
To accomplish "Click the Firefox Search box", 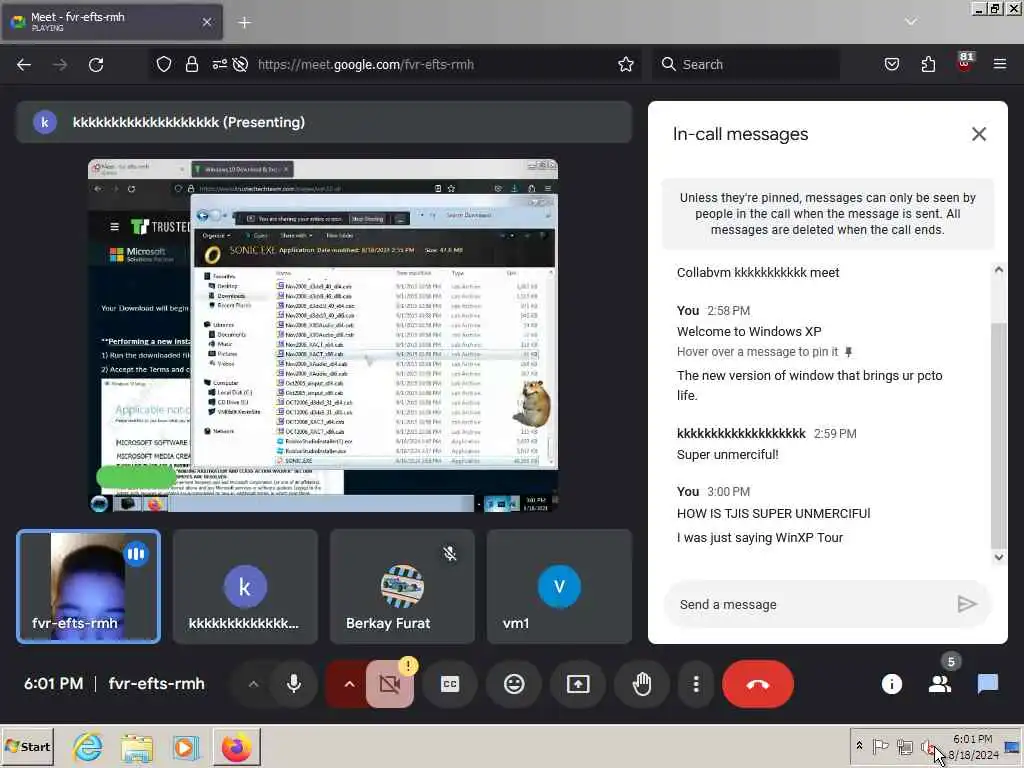I will [746, 64].
